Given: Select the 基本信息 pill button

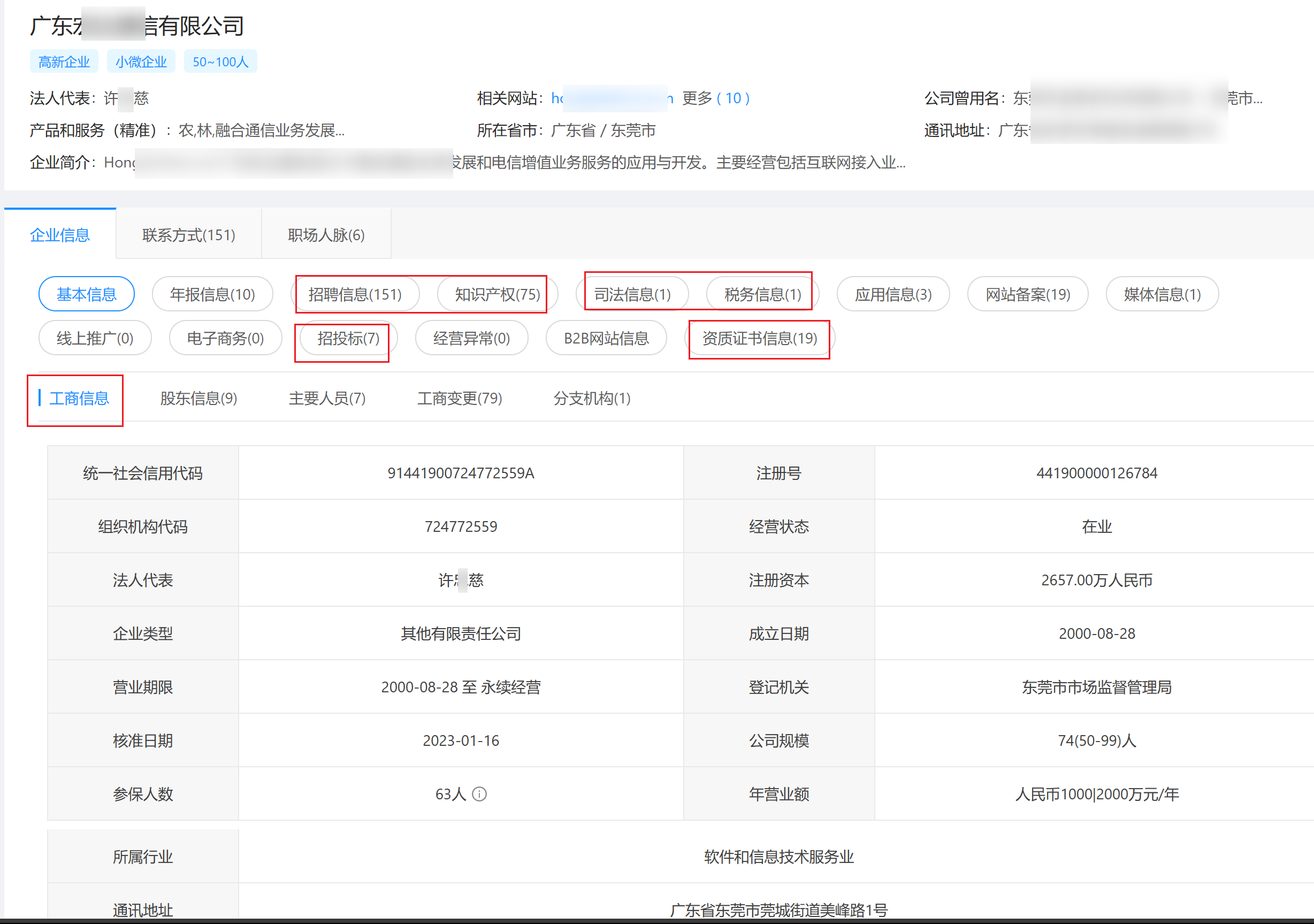Looking at the screenshot, I should 87,294.
